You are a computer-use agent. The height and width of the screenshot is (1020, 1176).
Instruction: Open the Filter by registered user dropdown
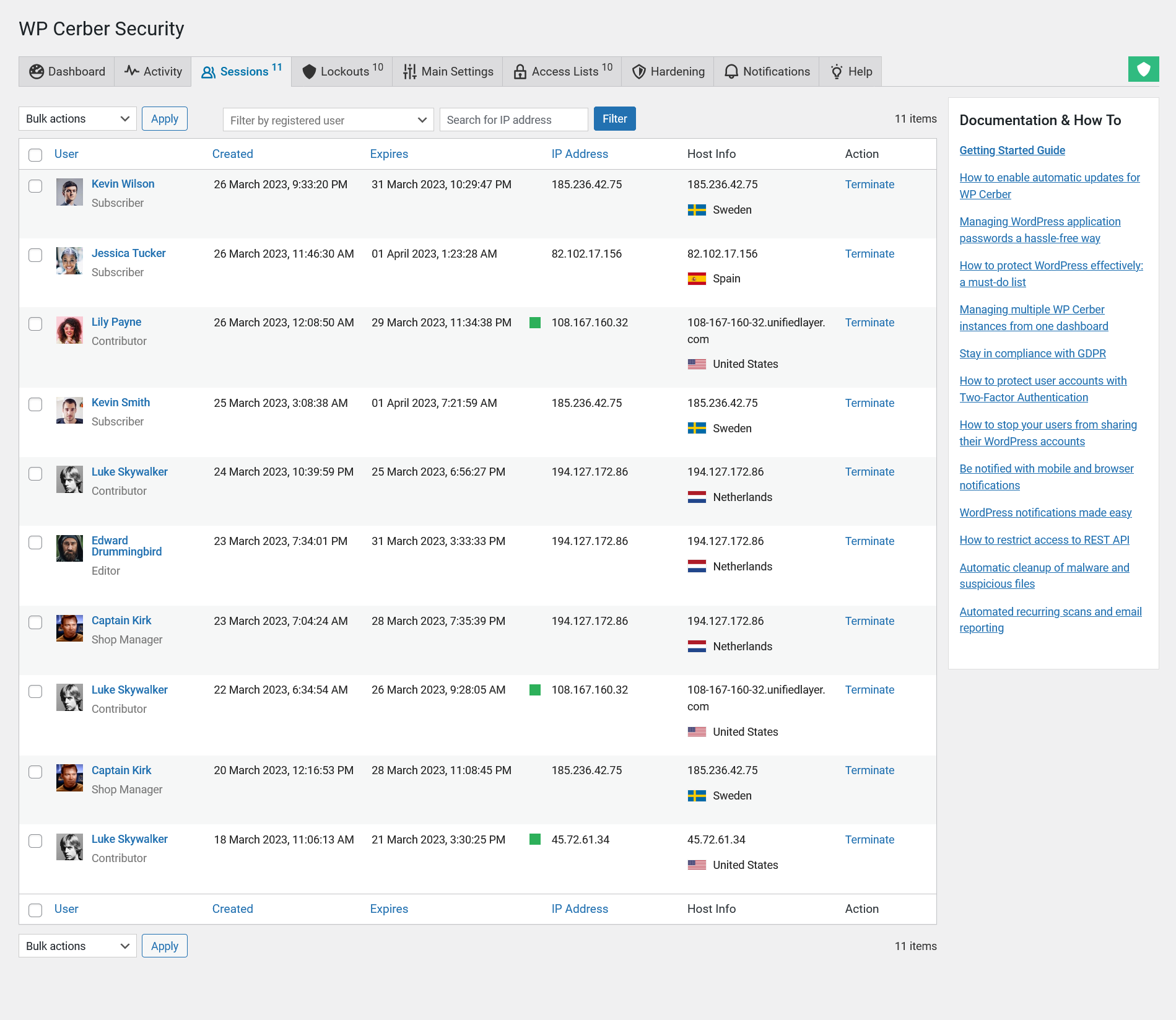328,120
